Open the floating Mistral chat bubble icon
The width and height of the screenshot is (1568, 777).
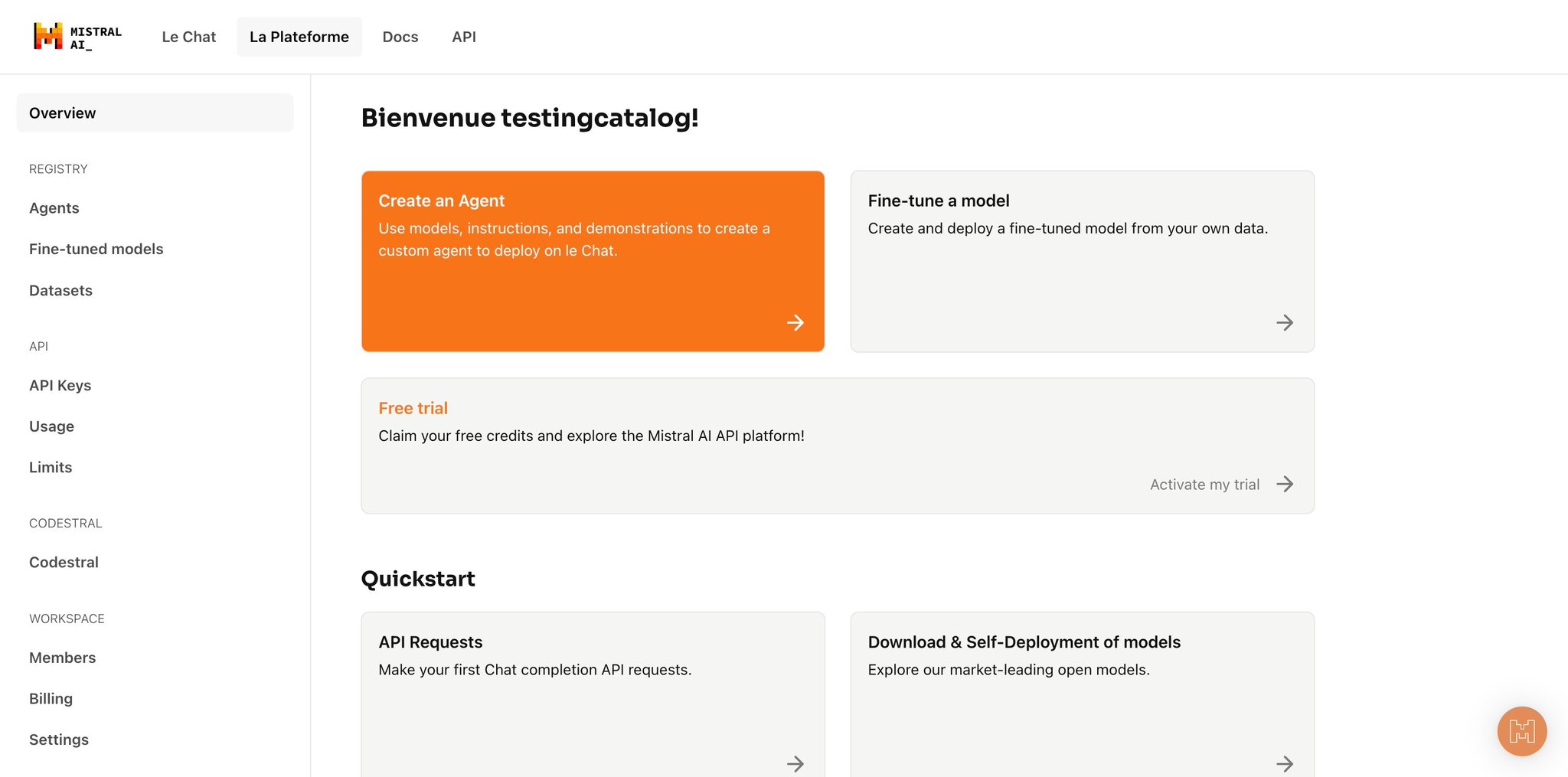(1521, 731)
